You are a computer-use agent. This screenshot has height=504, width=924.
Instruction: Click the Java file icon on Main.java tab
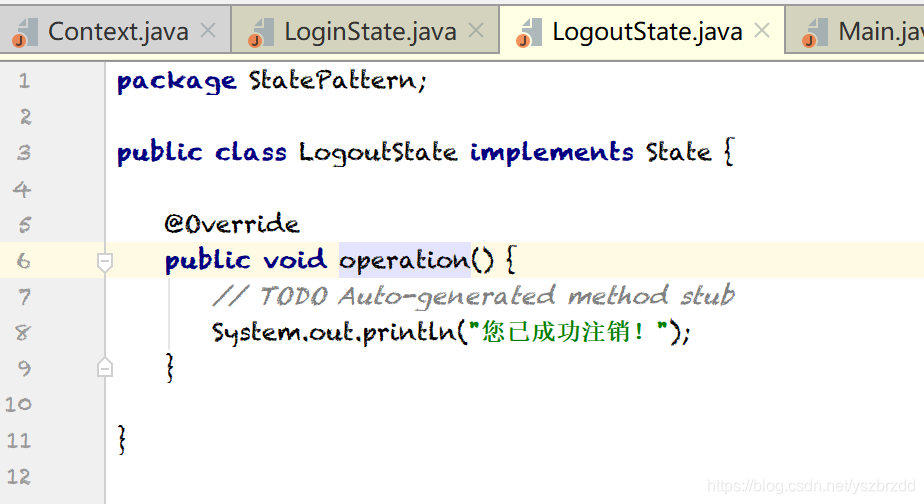tap(815, 32)
